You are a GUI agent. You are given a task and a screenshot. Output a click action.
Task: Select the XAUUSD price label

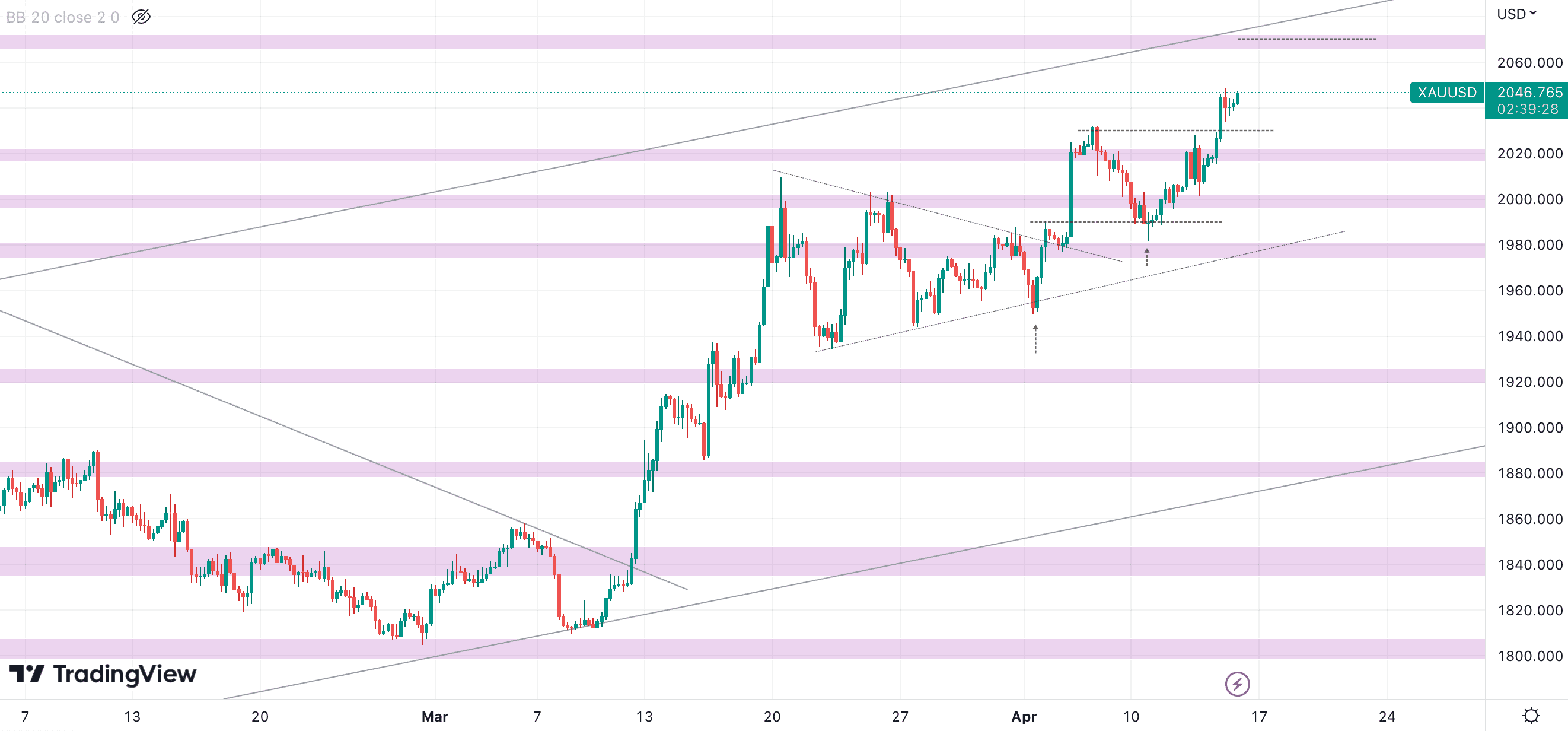[x=1447, y=93]
